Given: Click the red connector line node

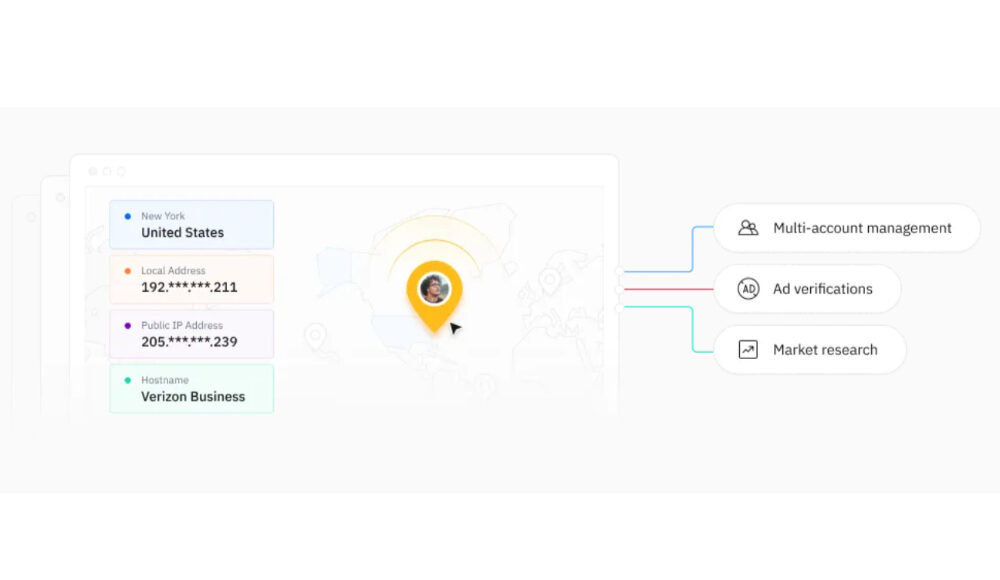Looking at the screenshot, I should click(621, 289).
